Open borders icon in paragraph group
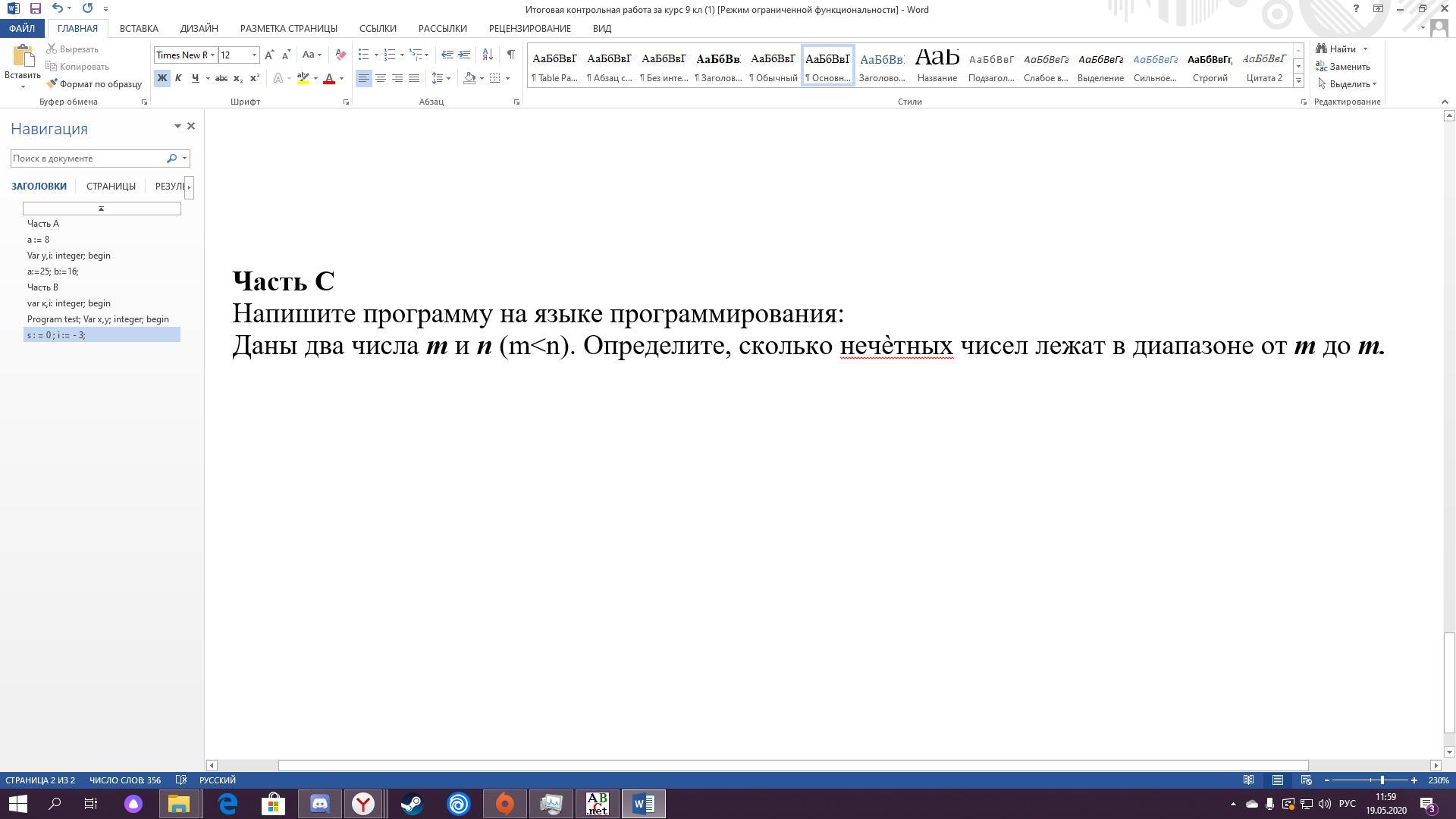The height and width of the screenshot is (819, 1456). pyautogui.click(x=495, y=78)
